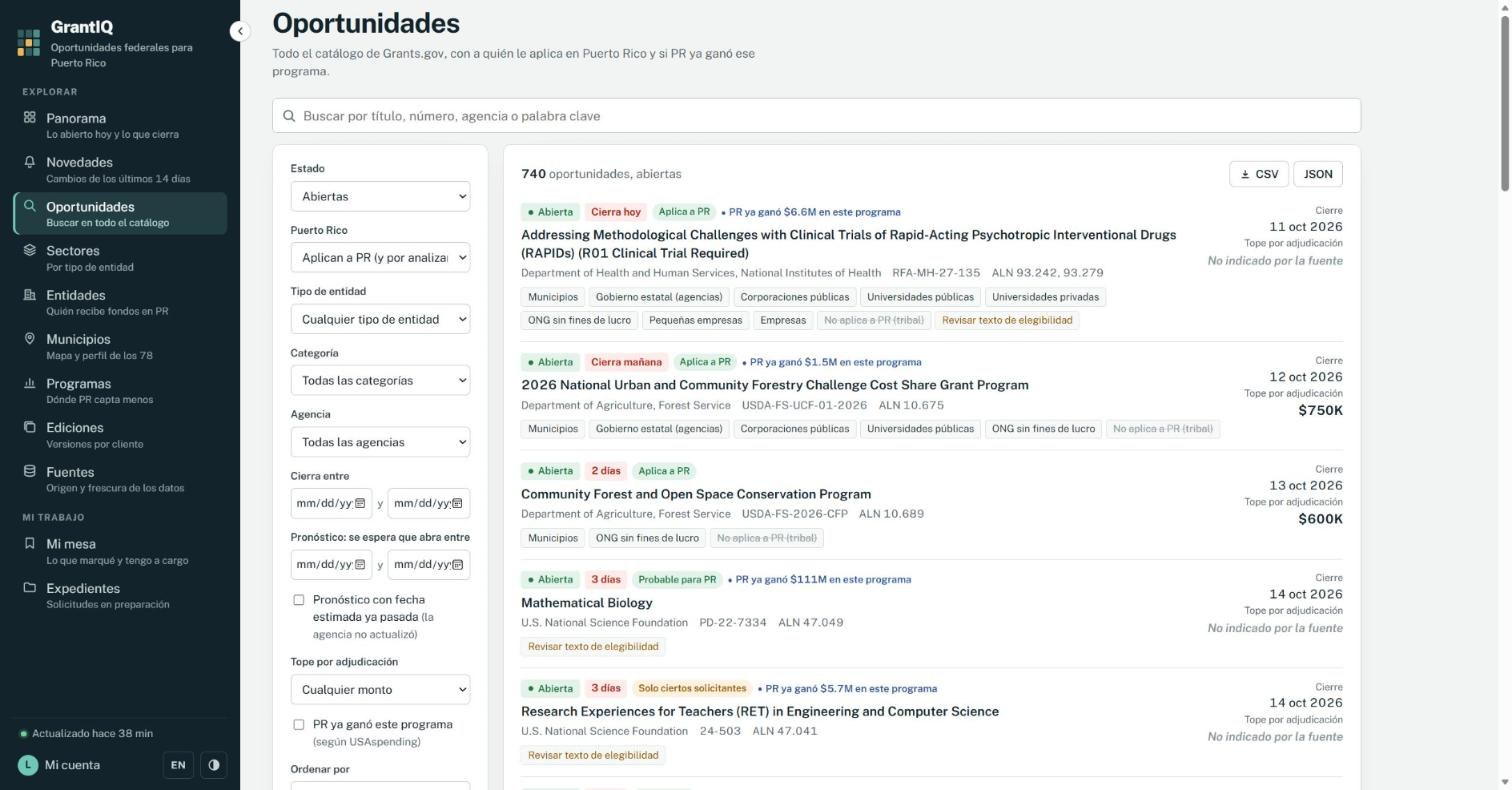Click the Mi cuenta avatar icon

(x=28, y=765)
